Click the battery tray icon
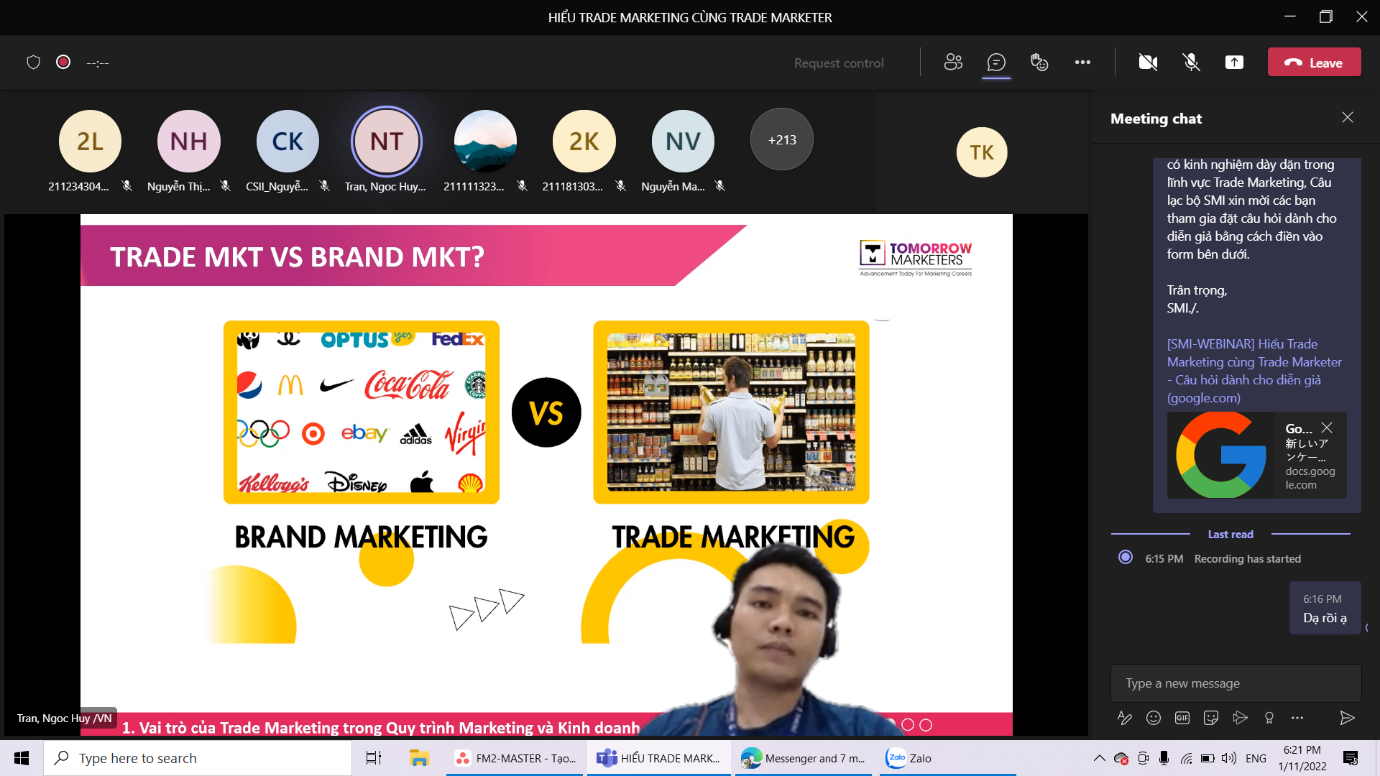The width and height of the screenshot is (1380, 776). 1207,758
